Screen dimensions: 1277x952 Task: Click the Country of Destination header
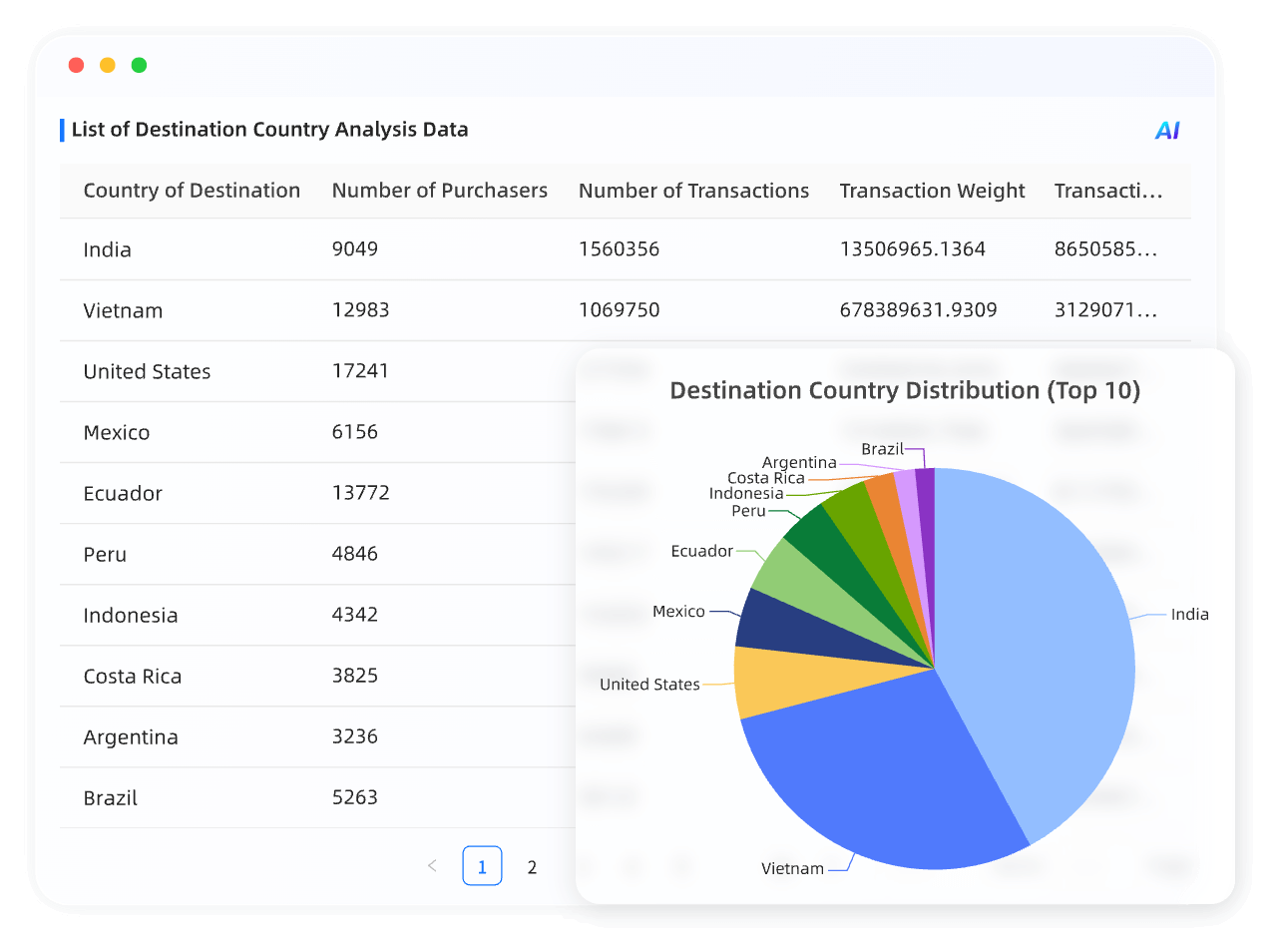pos(192,191)
